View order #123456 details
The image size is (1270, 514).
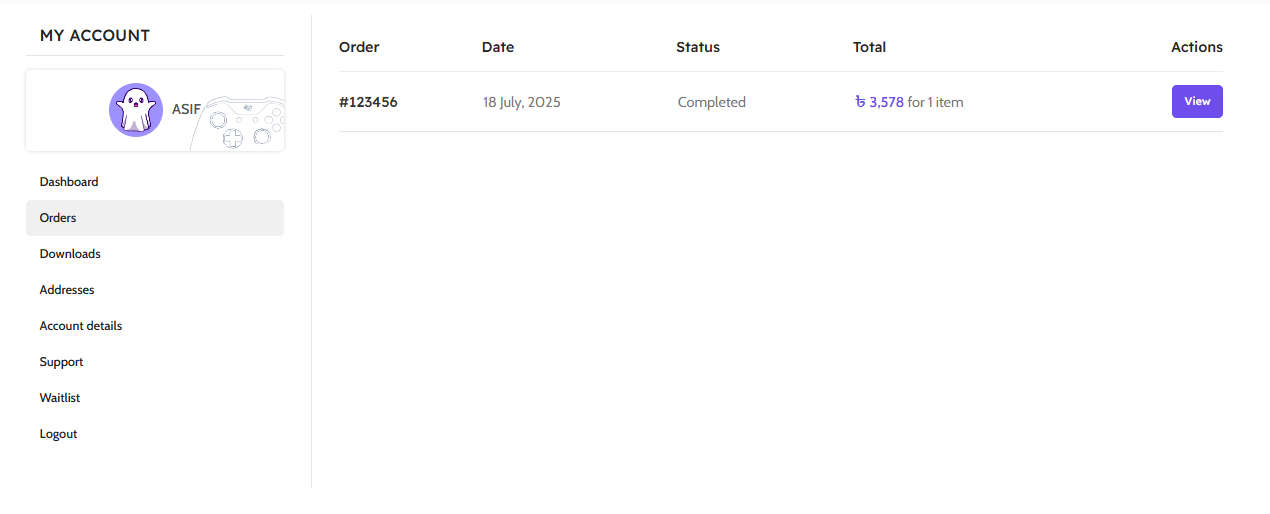click(1197, 102)
